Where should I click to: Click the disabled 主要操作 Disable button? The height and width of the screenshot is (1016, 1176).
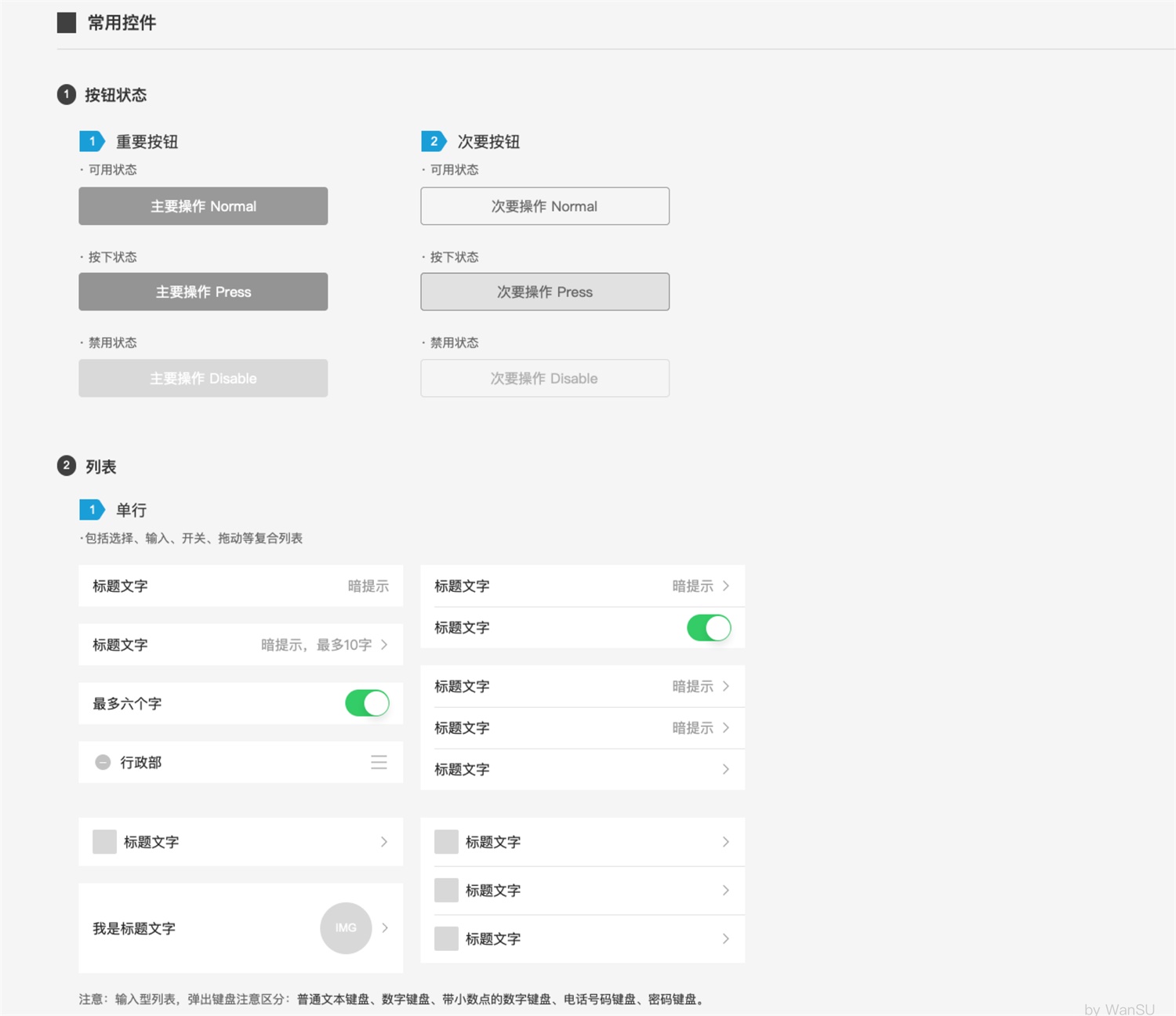(203, 378)
